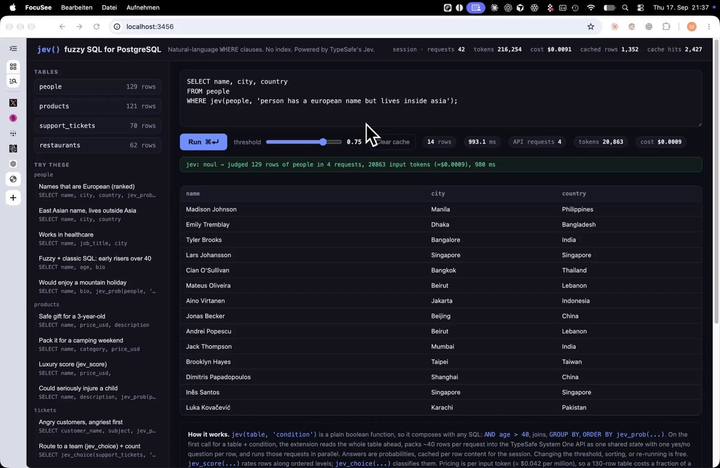
Task: Load 'Names that are European (ranked)' example
Action: [x=97, y=191]
